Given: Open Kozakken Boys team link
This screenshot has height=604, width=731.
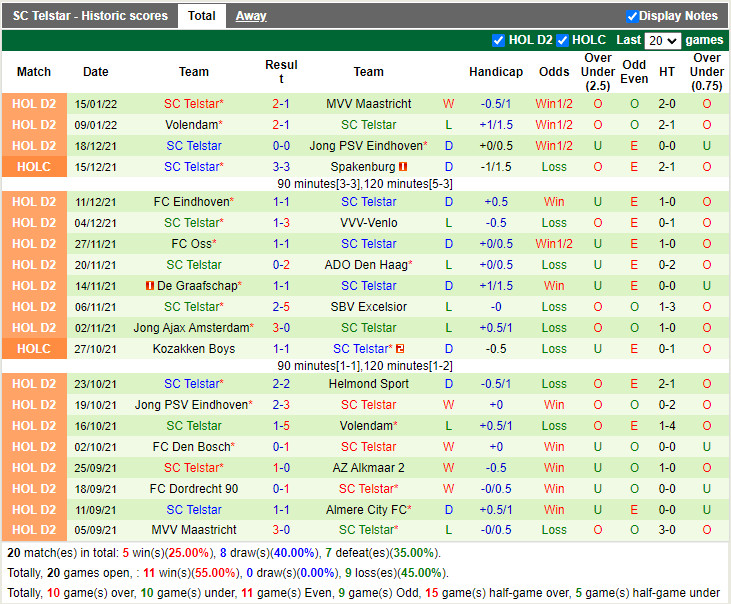Looking at the screenshot, I should 194,349.
